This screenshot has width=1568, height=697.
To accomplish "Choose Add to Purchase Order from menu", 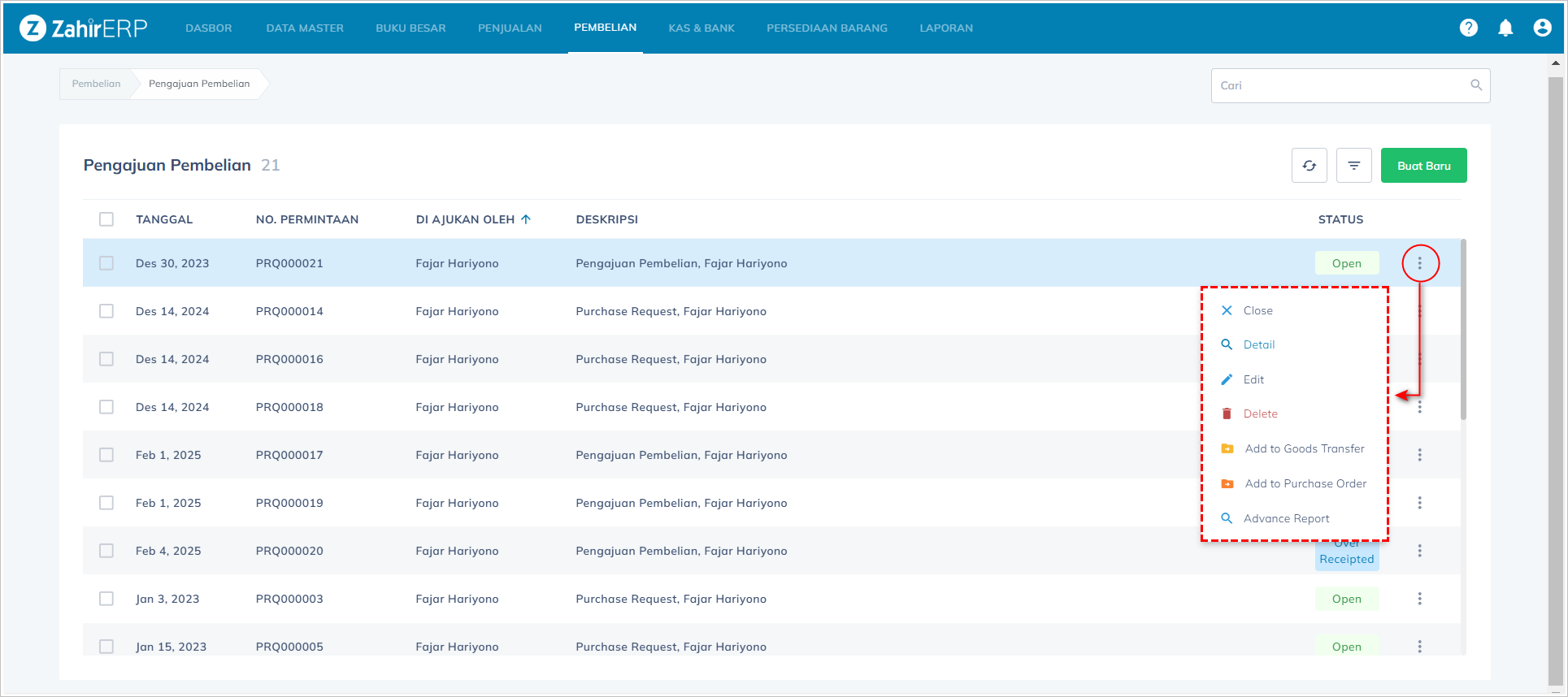I will click(x=1305, y=483).
